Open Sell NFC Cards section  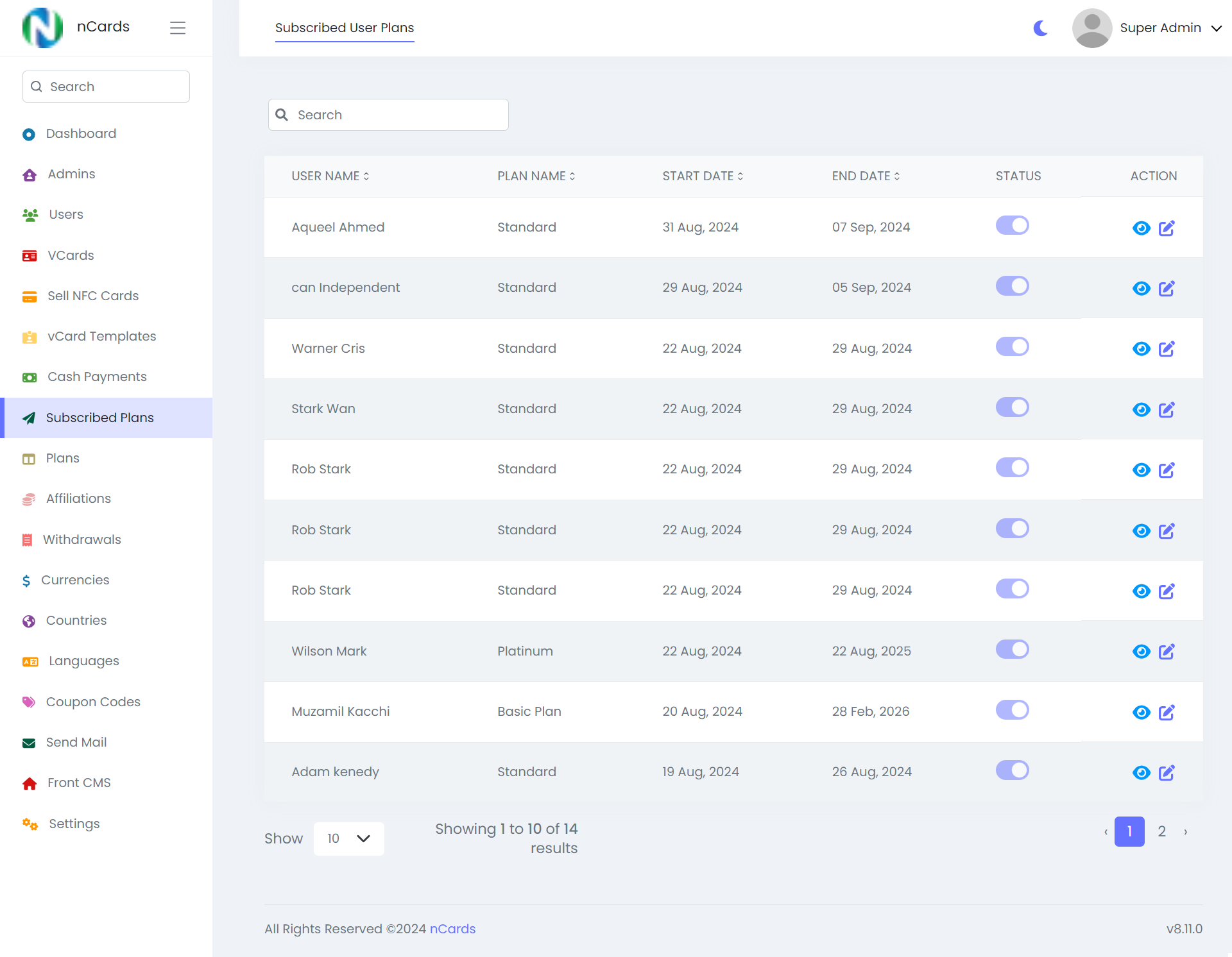[93, 296]
